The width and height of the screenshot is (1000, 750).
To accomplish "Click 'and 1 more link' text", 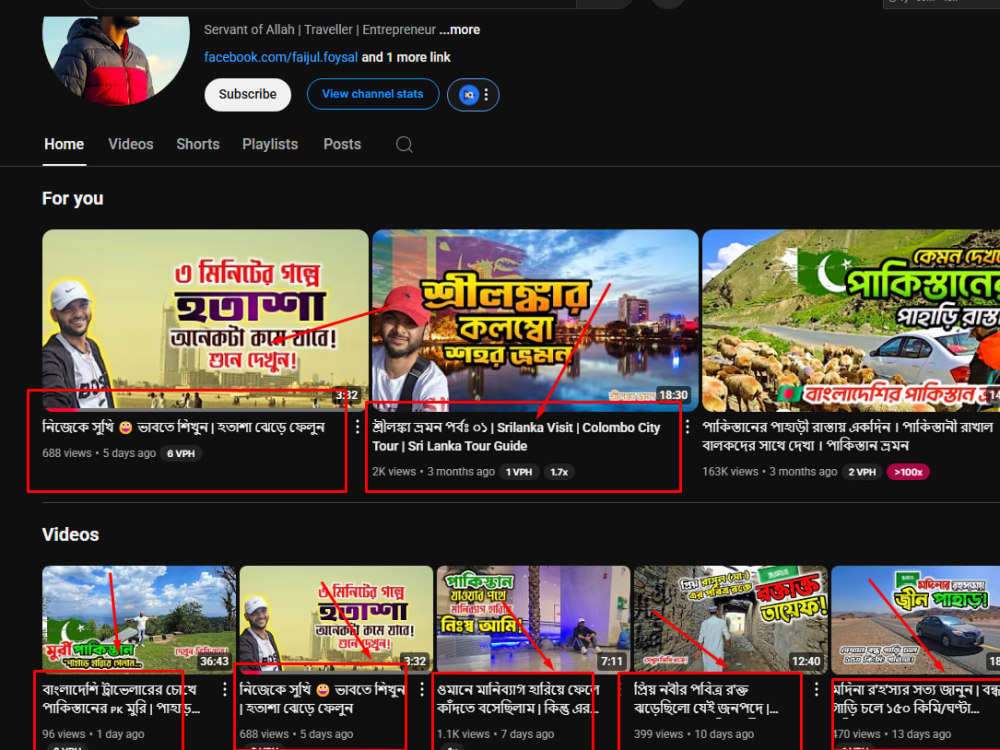I will click(406, 57).
